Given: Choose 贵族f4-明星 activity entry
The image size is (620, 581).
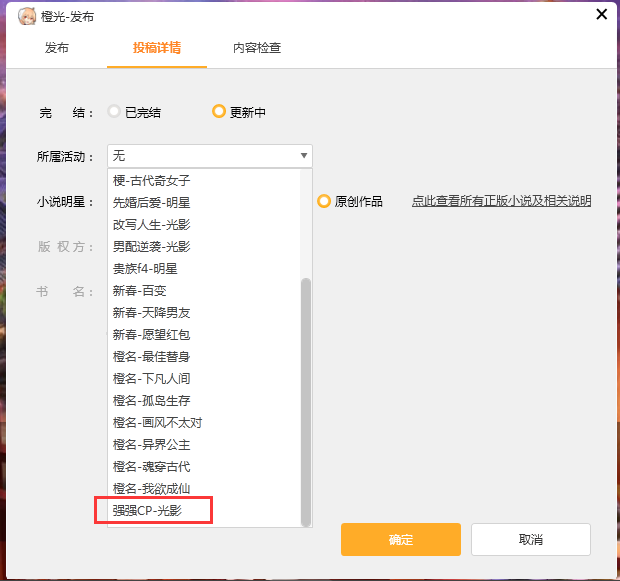Looking at the screenshot, I should [x=145, y=268].
